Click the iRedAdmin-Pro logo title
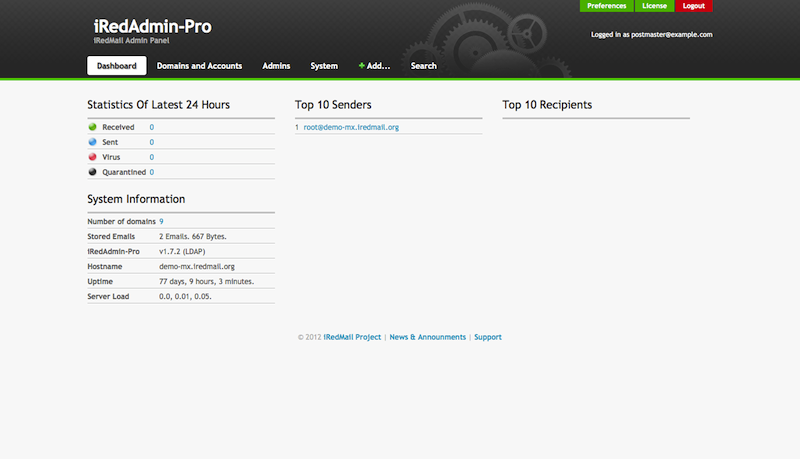The image size is (800, 459). [153, 26]
